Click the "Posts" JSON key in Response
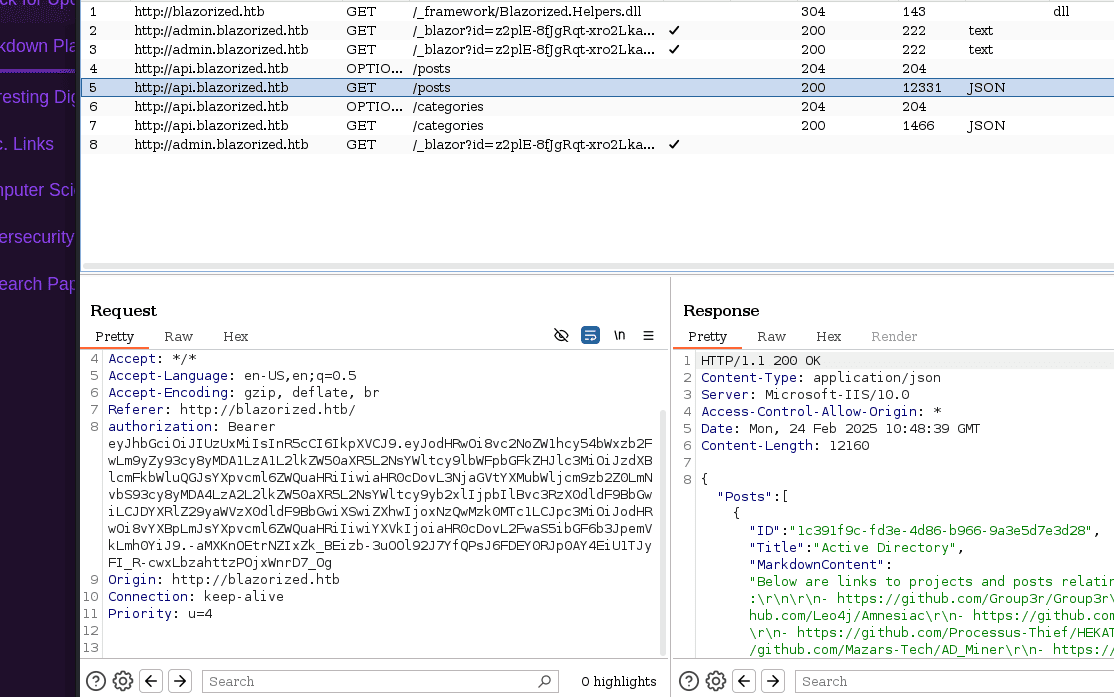Viewport: 1114px width, 697px height. click(x=745, y=497)
